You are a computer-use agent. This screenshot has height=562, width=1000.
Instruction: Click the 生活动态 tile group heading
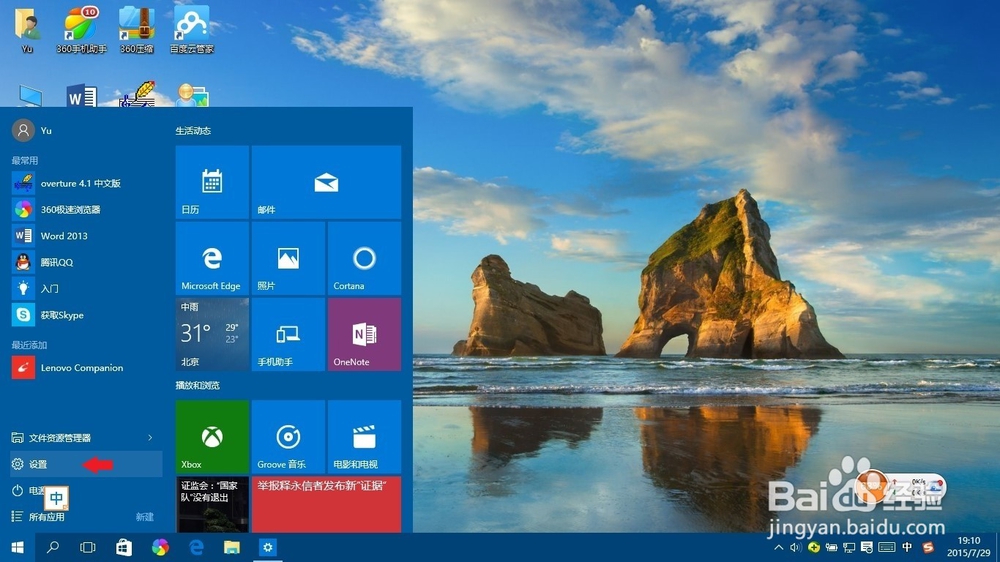(x=193, y=131)
